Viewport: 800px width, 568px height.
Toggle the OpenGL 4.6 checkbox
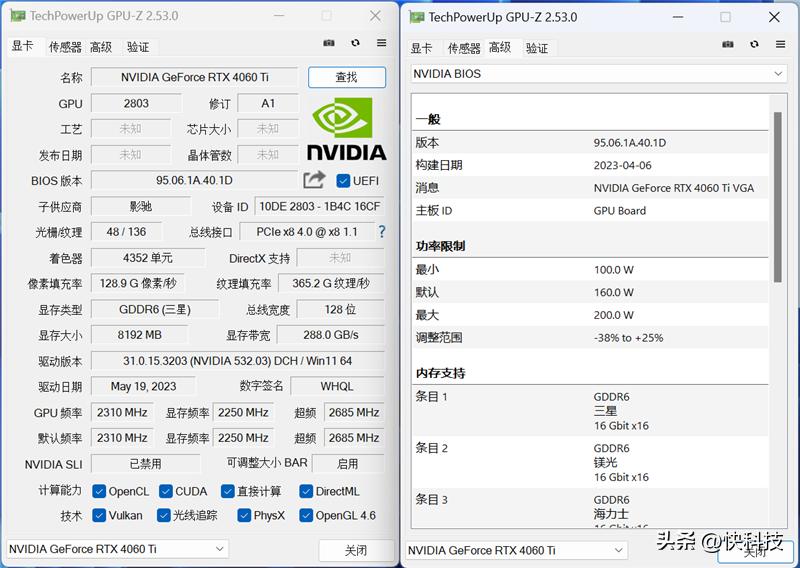306,515
